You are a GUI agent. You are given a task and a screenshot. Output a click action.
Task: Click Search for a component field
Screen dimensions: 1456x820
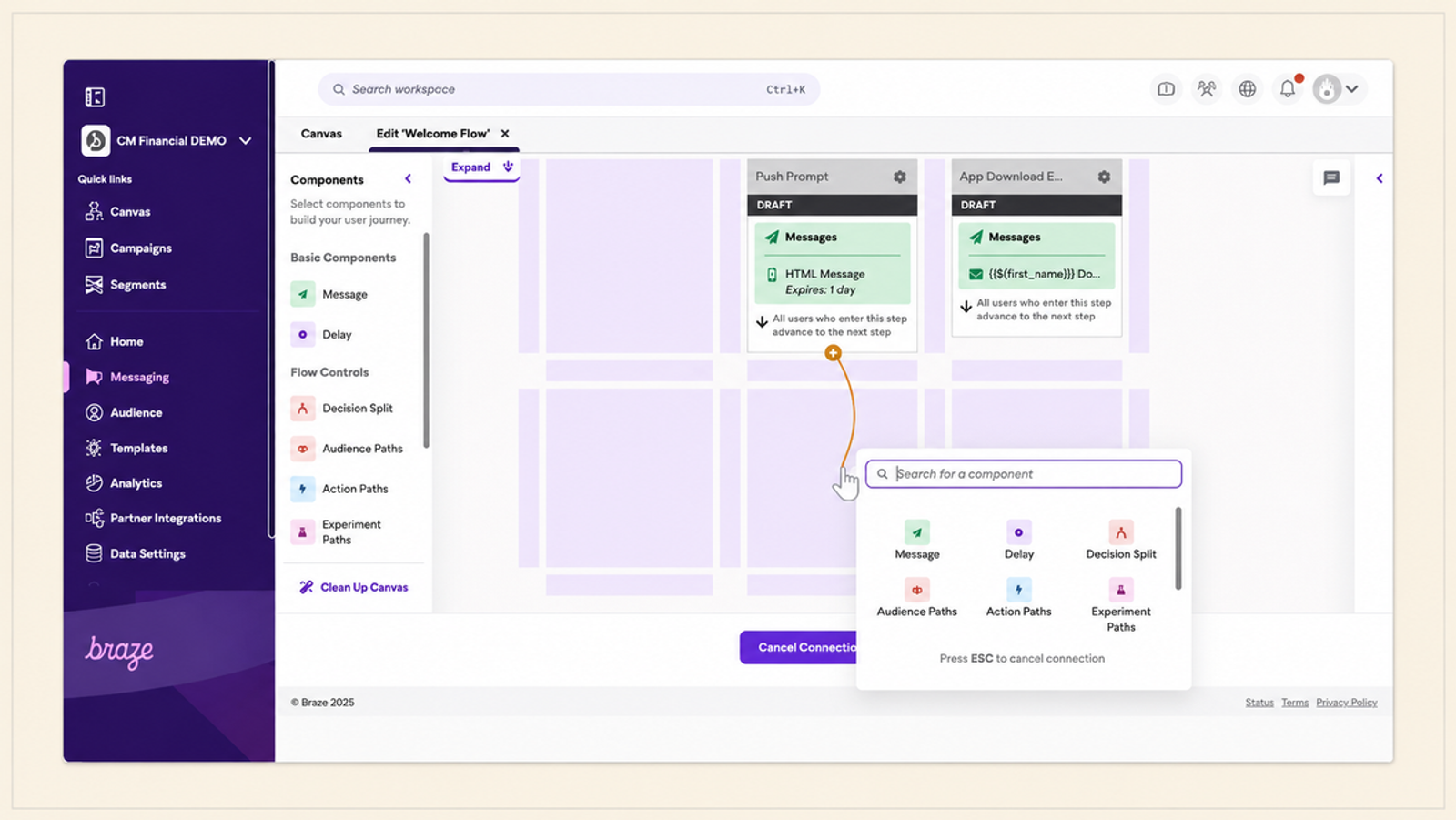tap(1024, 474)
